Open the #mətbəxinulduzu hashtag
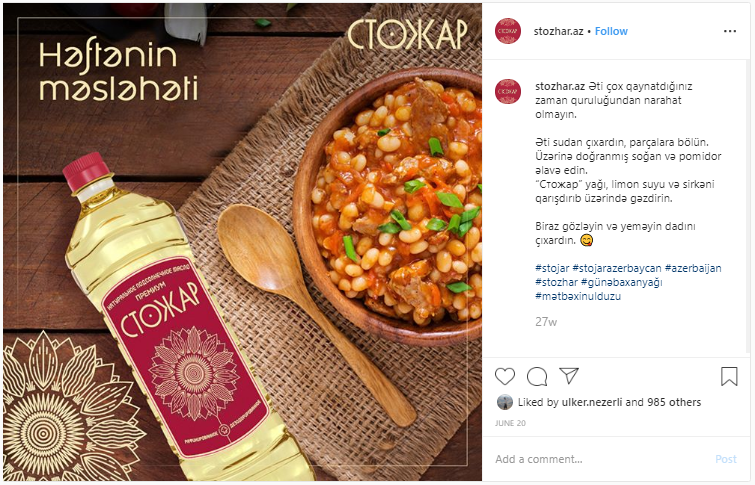 pos(578,296)
